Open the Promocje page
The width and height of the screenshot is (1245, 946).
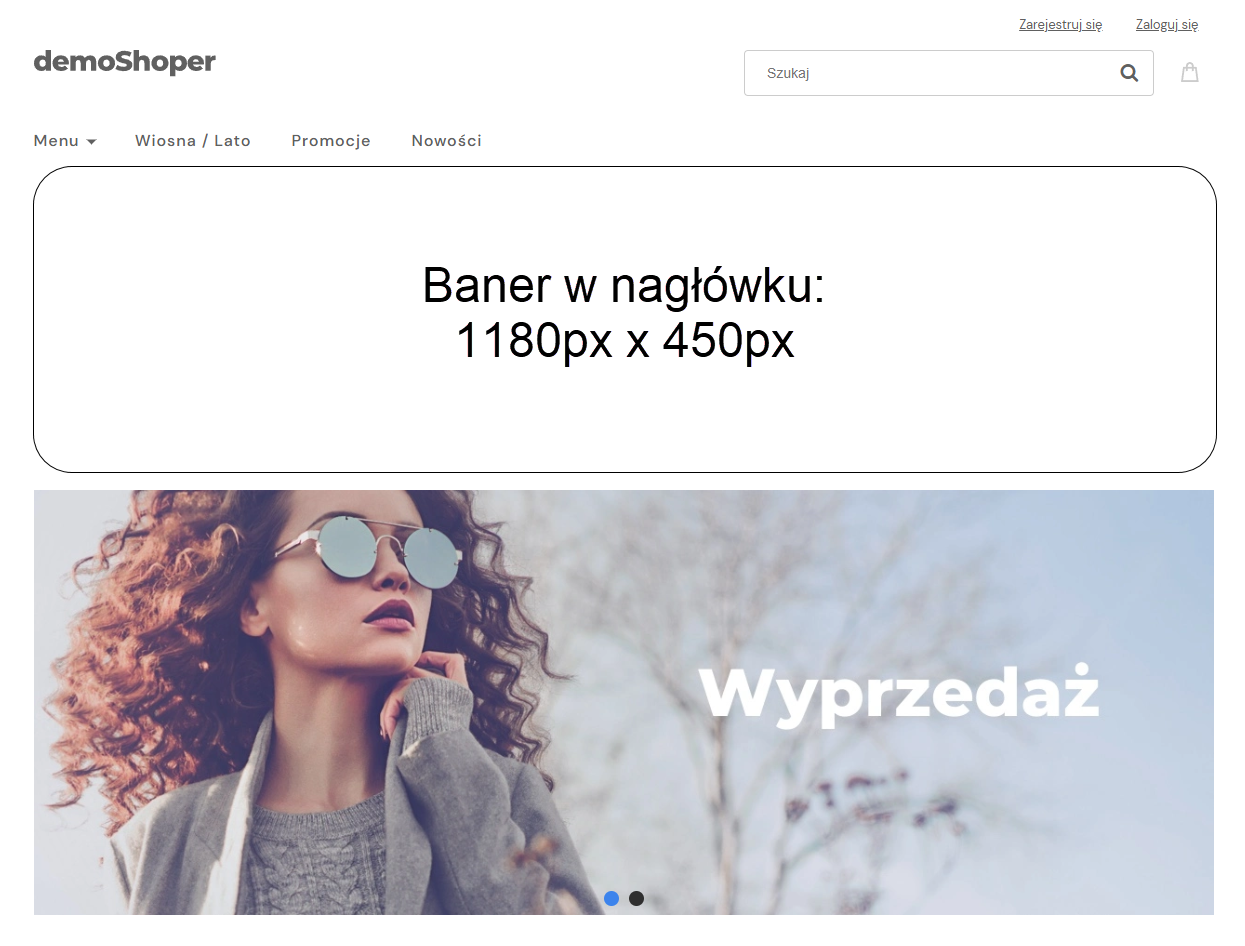pos(331,141)
